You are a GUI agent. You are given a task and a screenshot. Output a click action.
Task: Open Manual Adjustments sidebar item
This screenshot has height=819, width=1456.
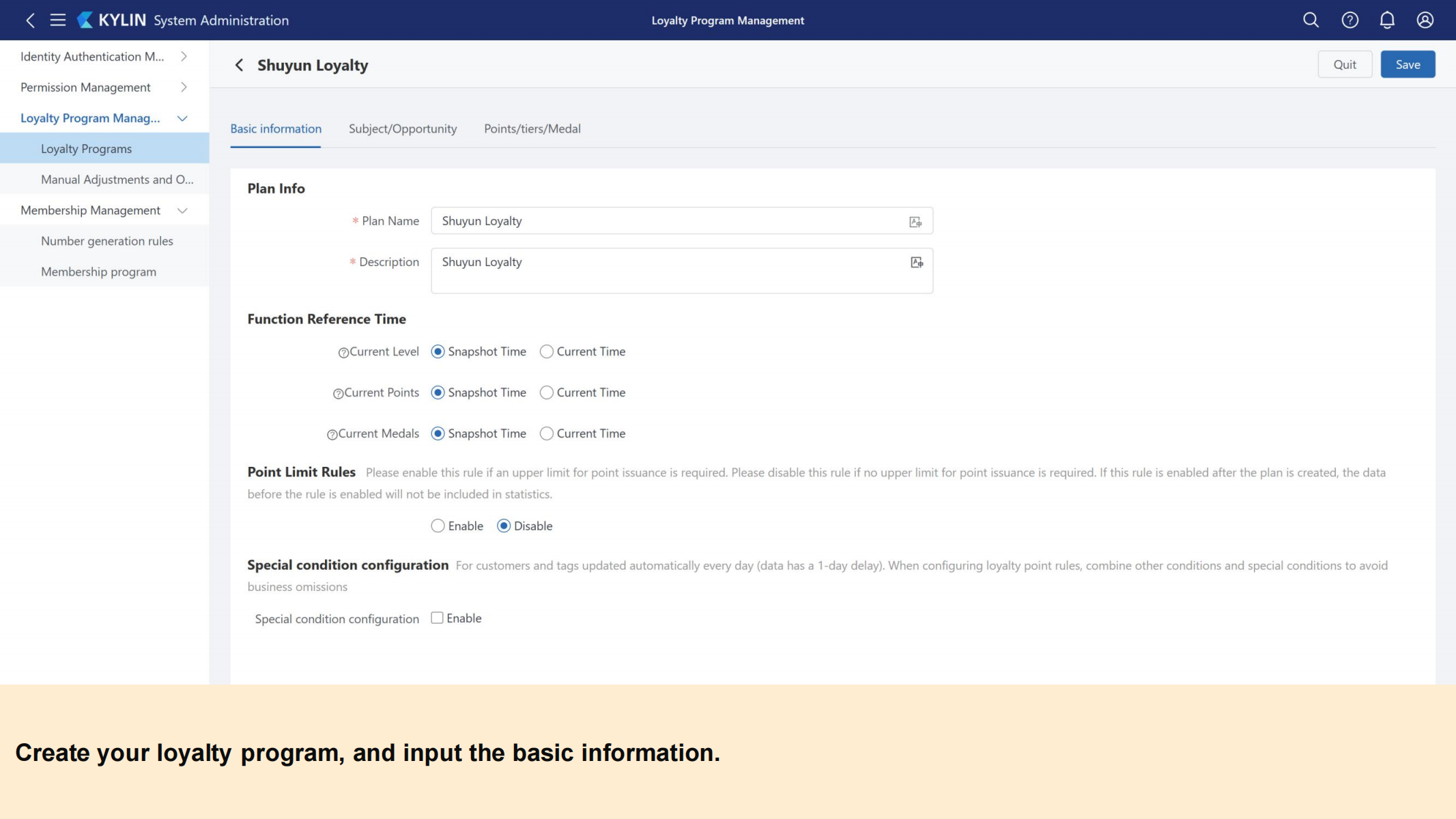(104, 179)
